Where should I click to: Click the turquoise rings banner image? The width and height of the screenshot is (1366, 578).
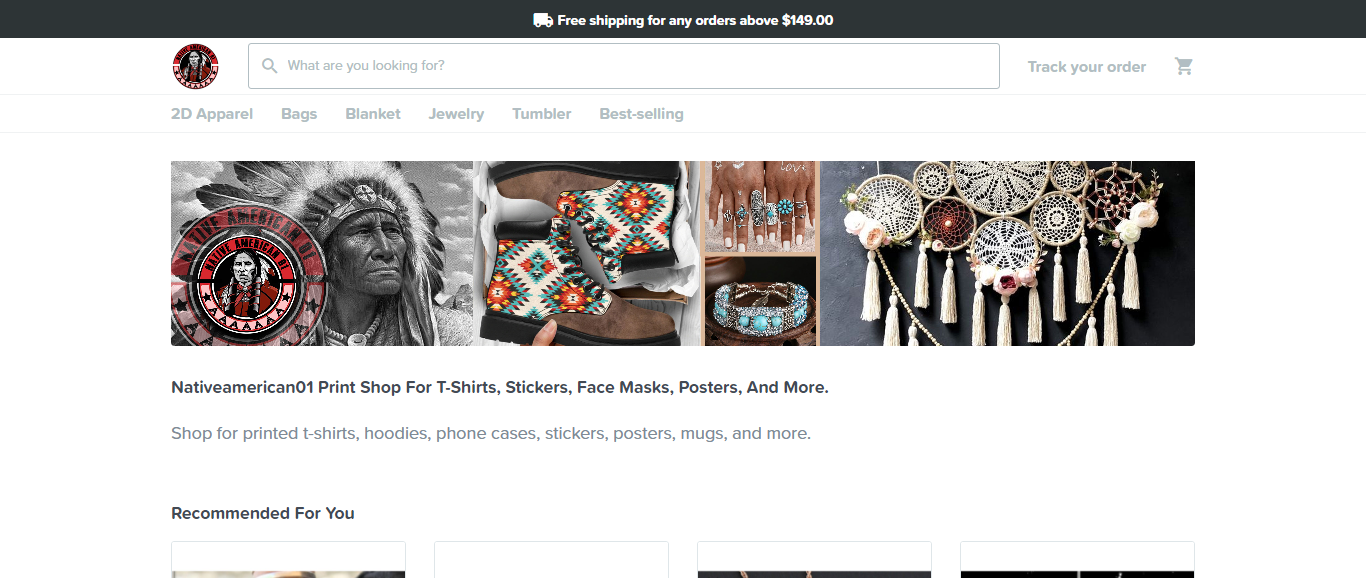(761, 205)
